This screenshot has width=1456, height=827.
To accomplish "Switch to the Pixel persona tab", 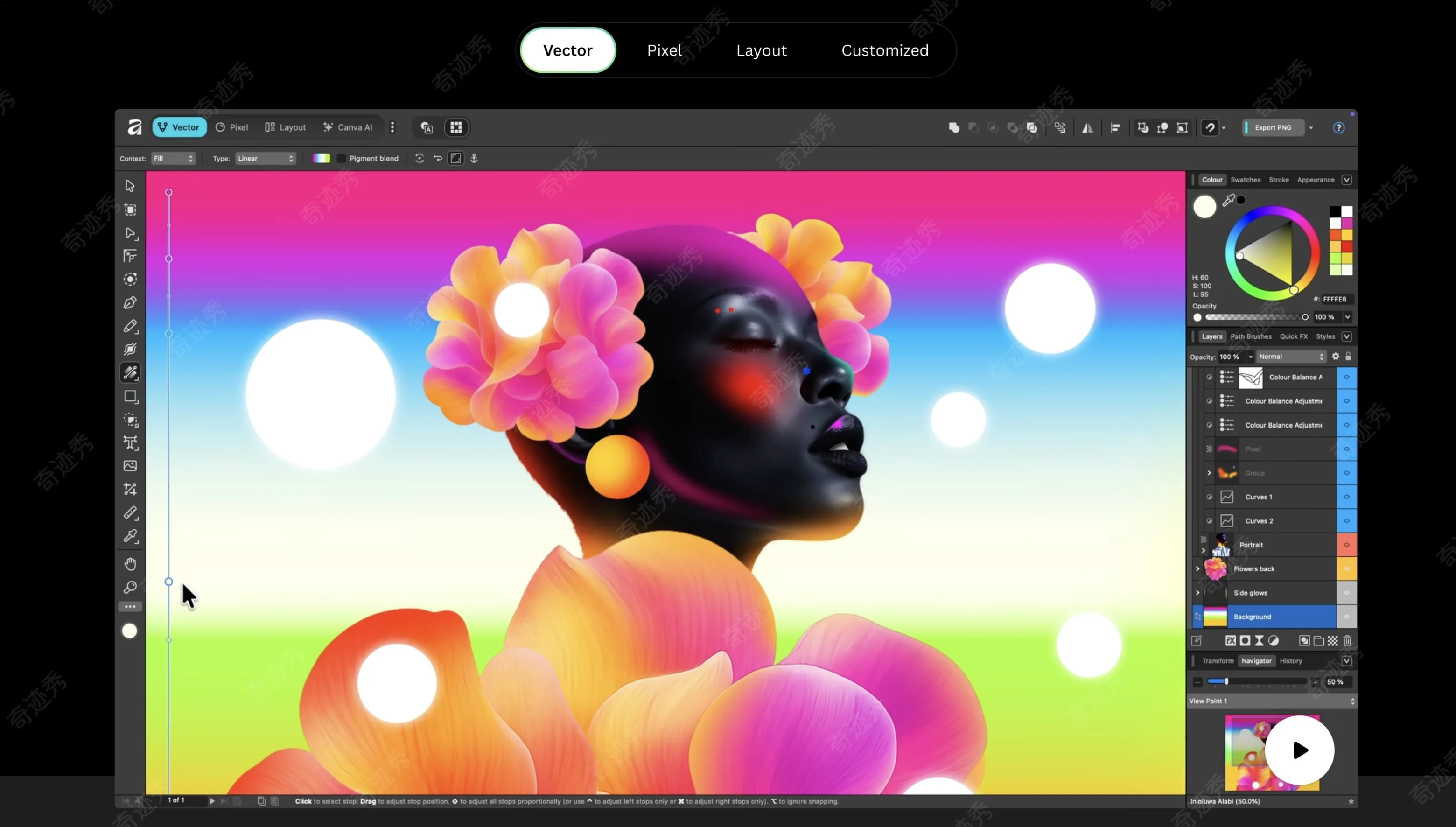I will pyautogui.click(x=232, y=127).
